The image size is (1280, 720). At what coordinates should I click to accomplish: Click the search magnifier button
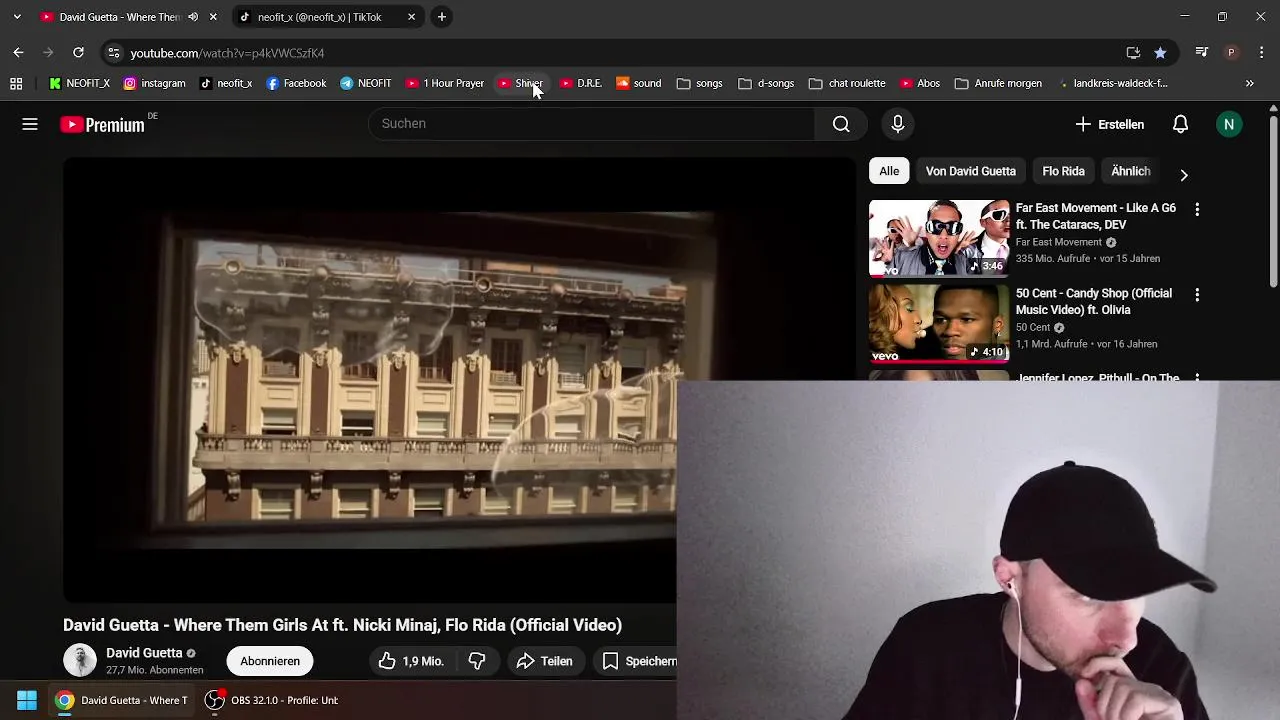841,124
